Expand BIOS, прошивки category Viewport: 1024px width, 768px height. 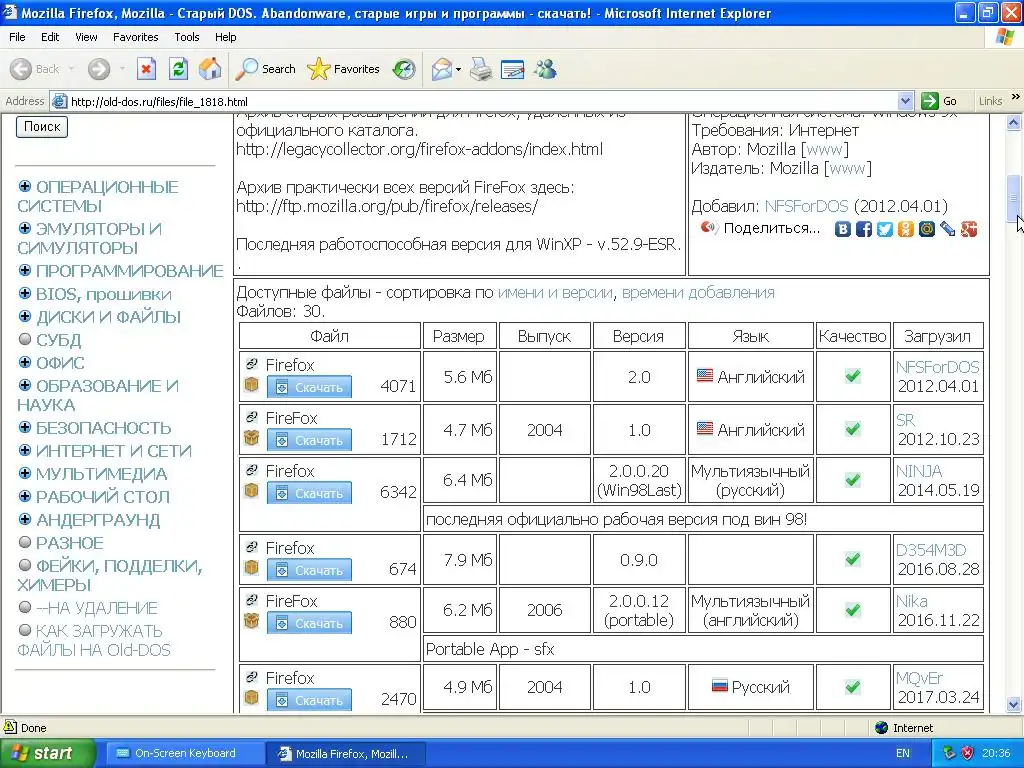[25, 293]
